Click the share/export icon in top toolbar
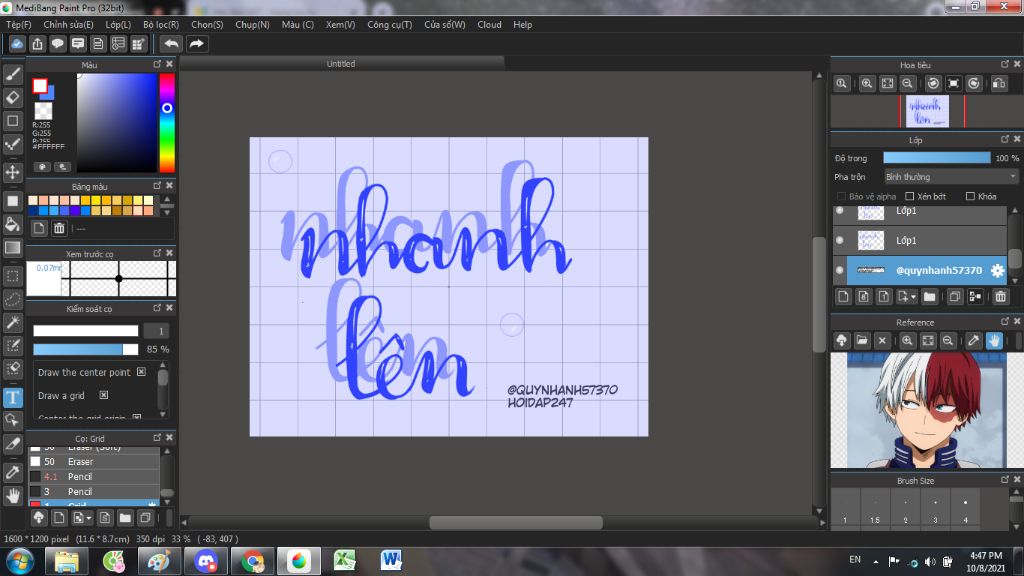The width and height of the screenshot is (1024, 576). 37,44
